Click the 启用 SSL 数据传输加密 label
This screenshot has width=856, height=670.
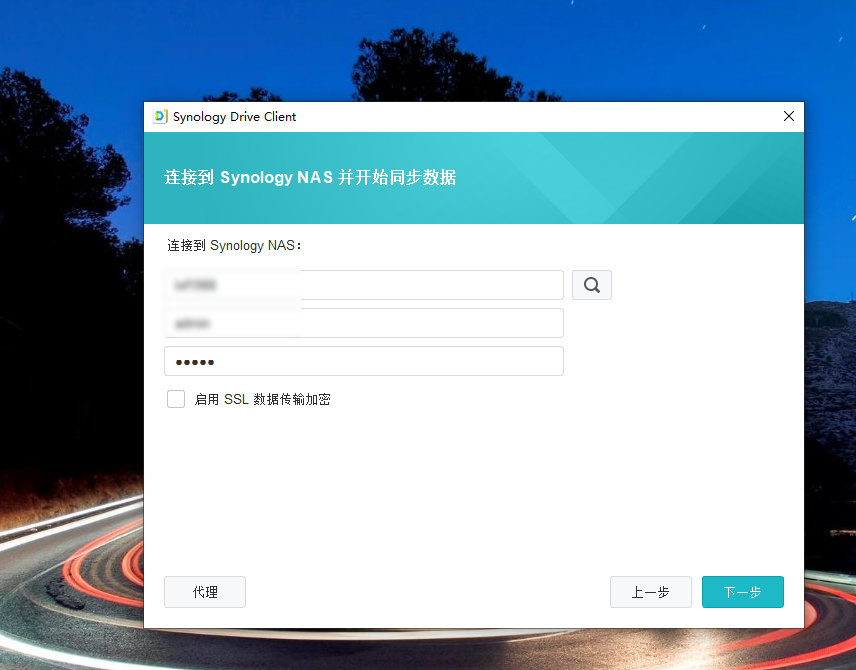tap(263, 400)
